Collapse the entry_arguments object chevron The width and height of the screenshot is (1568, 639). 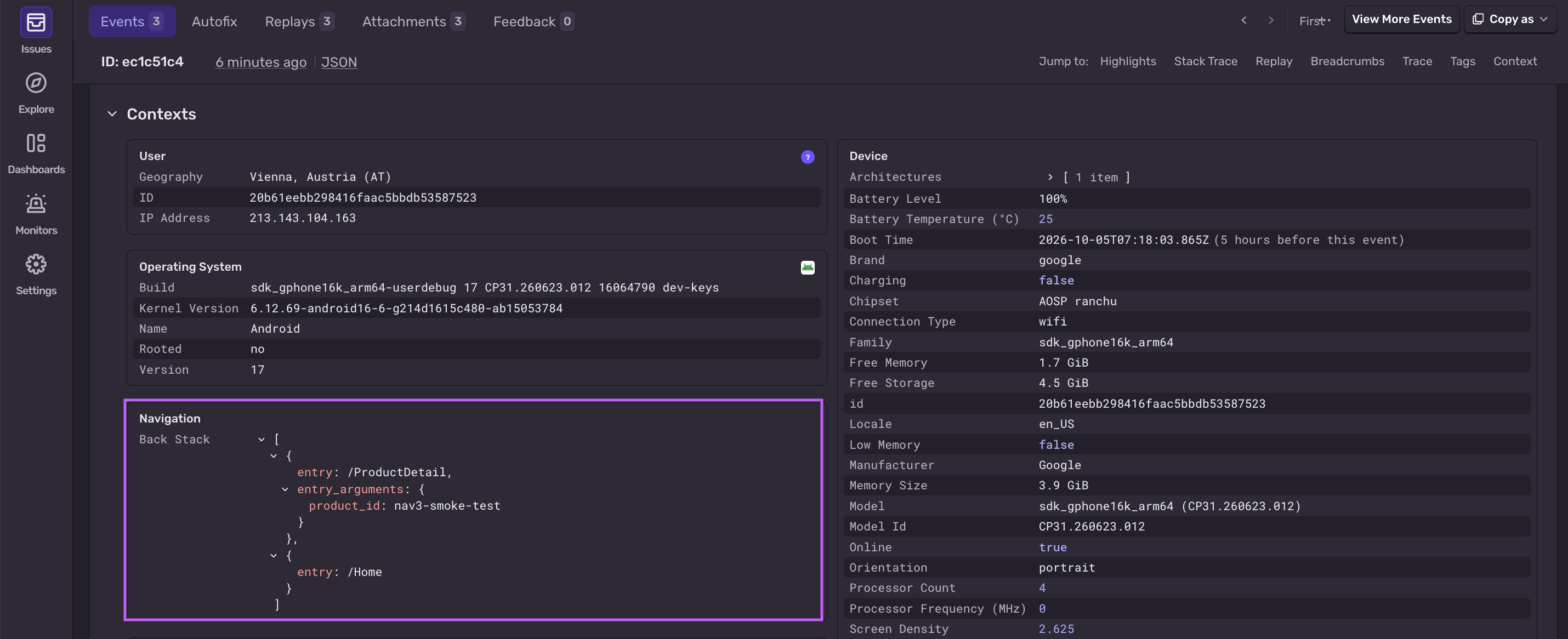pyautogui.click(x=285, y=489)
